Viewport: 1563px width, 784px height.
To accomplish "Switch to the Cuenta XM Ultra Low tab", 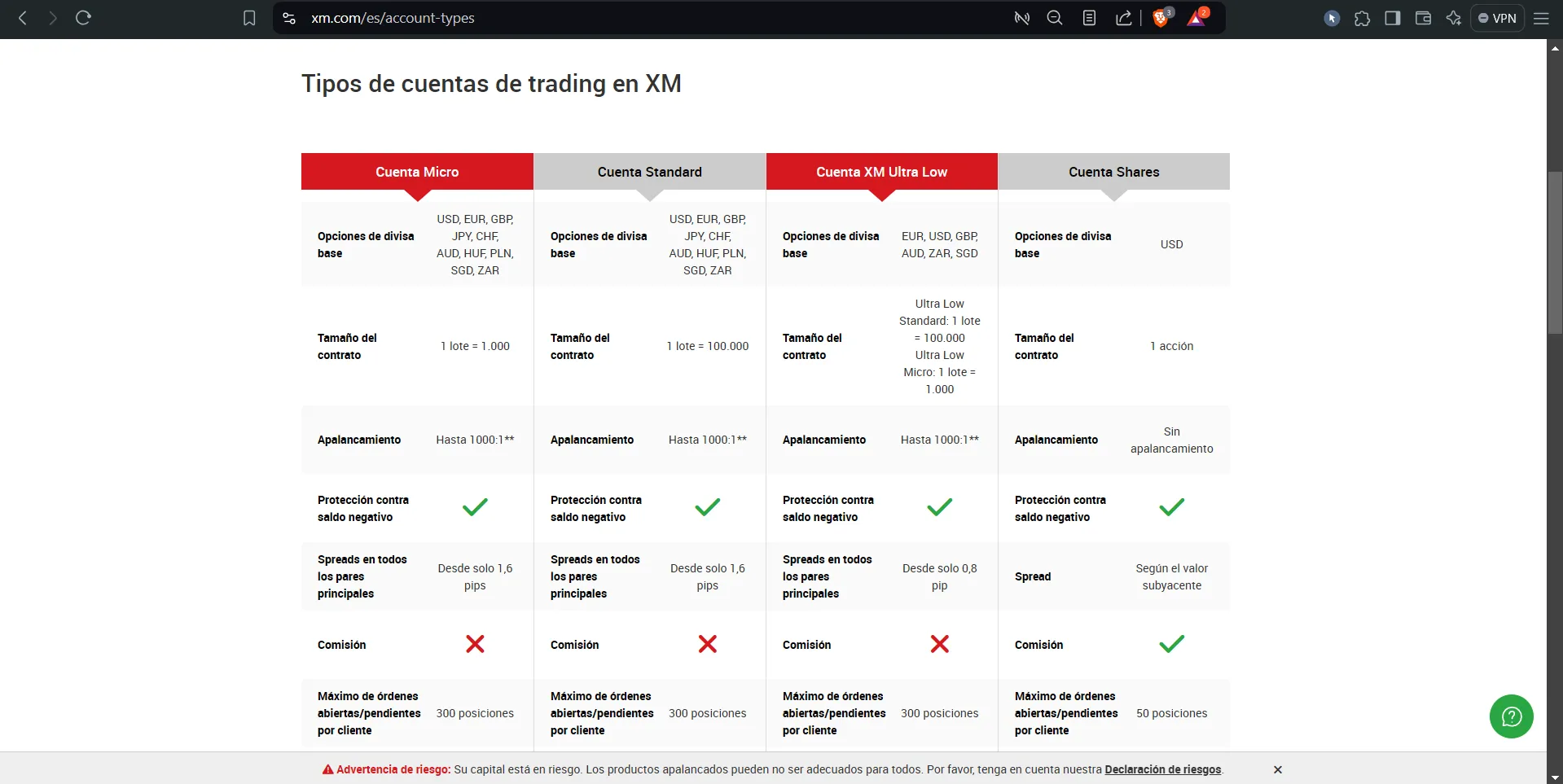I will tap(882, 172).
